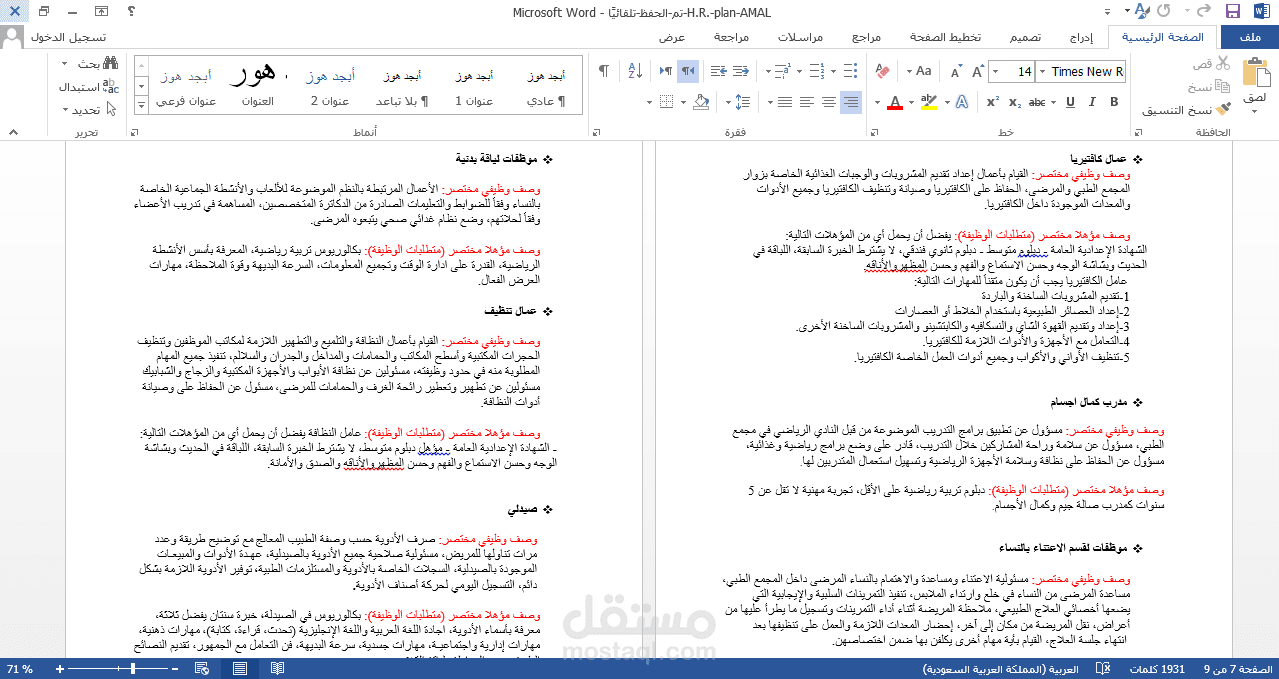Open the font name combo box dropdown
Image resolution: width=1279 pixels, height=679 pixels.
(1041, 72)
